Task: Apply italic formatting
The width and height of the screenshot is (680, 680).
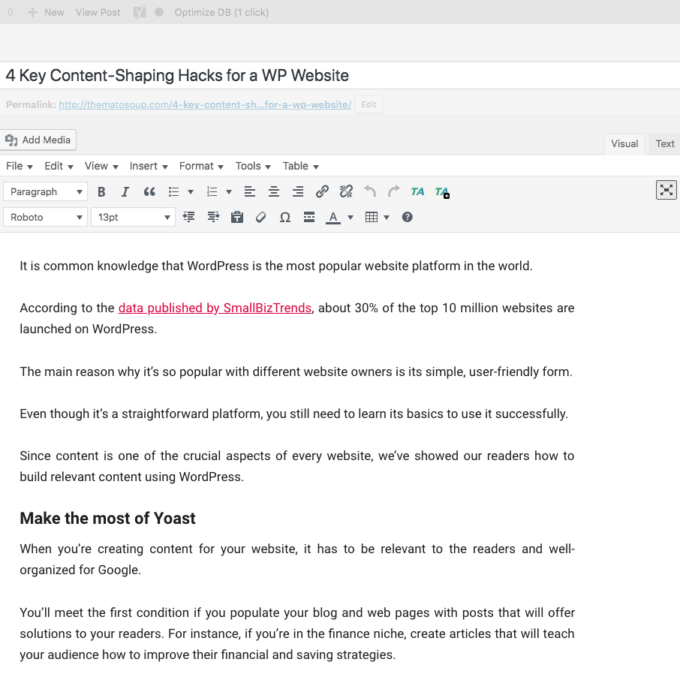Action: [x=125, y=191]
